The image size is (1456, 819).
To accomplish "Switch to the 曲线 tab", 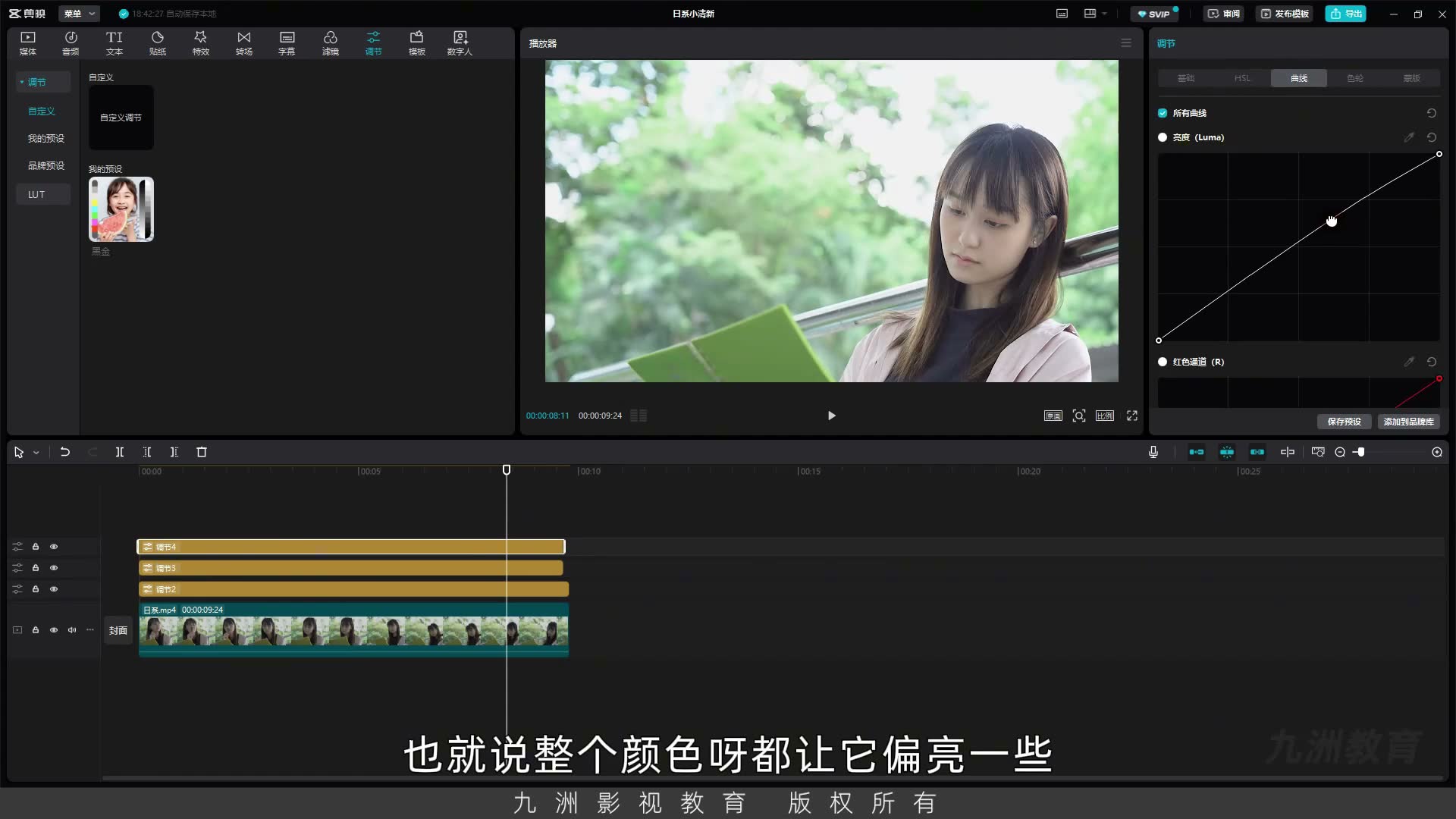I will pos(1299,78).
